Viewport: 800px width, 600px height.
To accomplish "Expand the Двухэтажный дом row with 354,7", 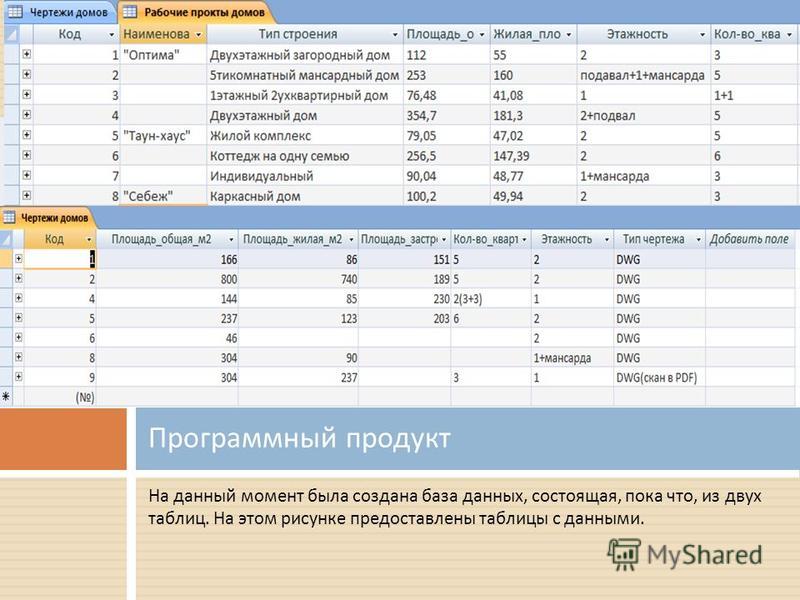I will 27,115.
